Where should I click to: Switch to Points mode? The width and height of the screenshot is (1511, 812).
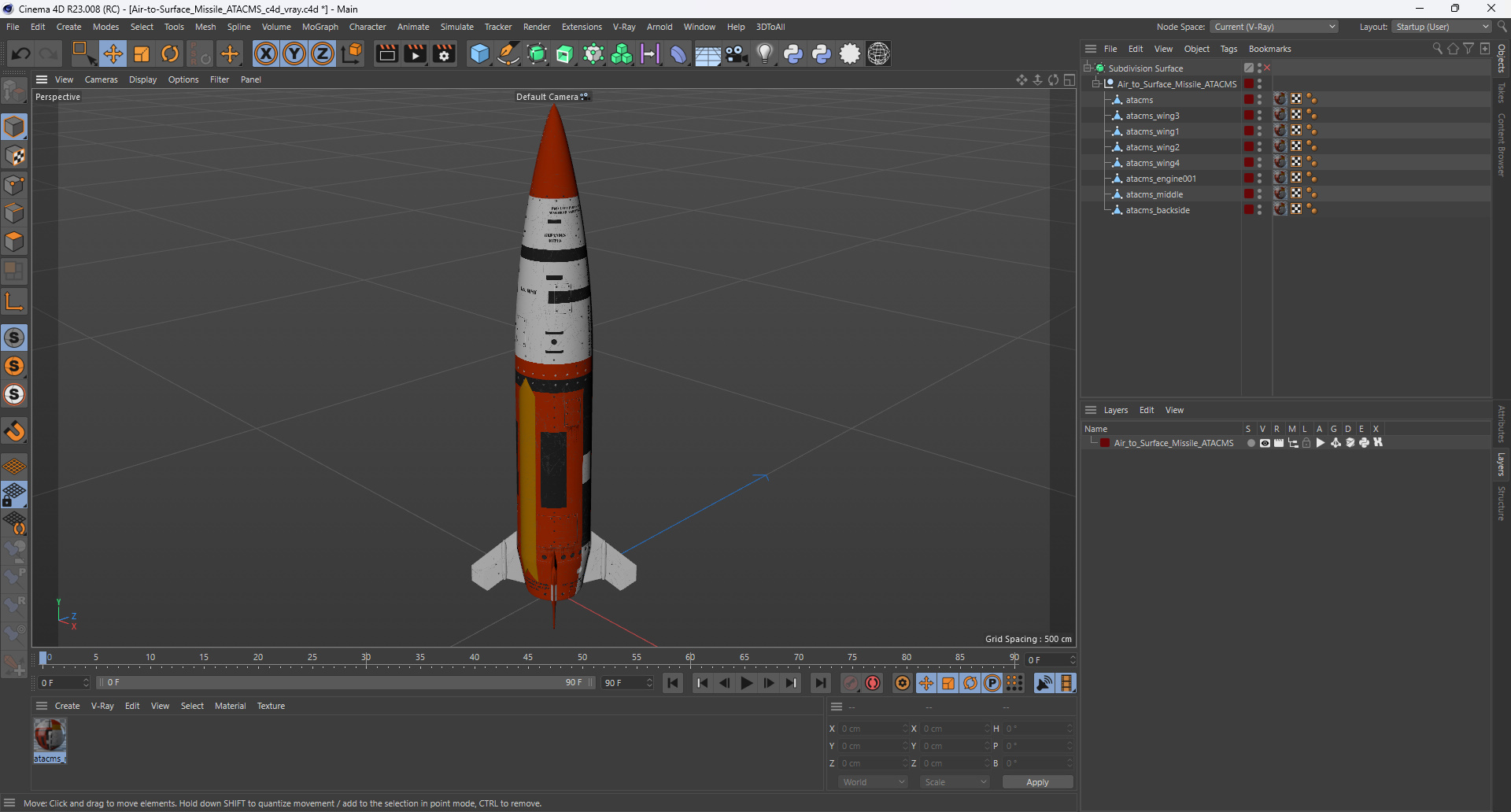14,185
